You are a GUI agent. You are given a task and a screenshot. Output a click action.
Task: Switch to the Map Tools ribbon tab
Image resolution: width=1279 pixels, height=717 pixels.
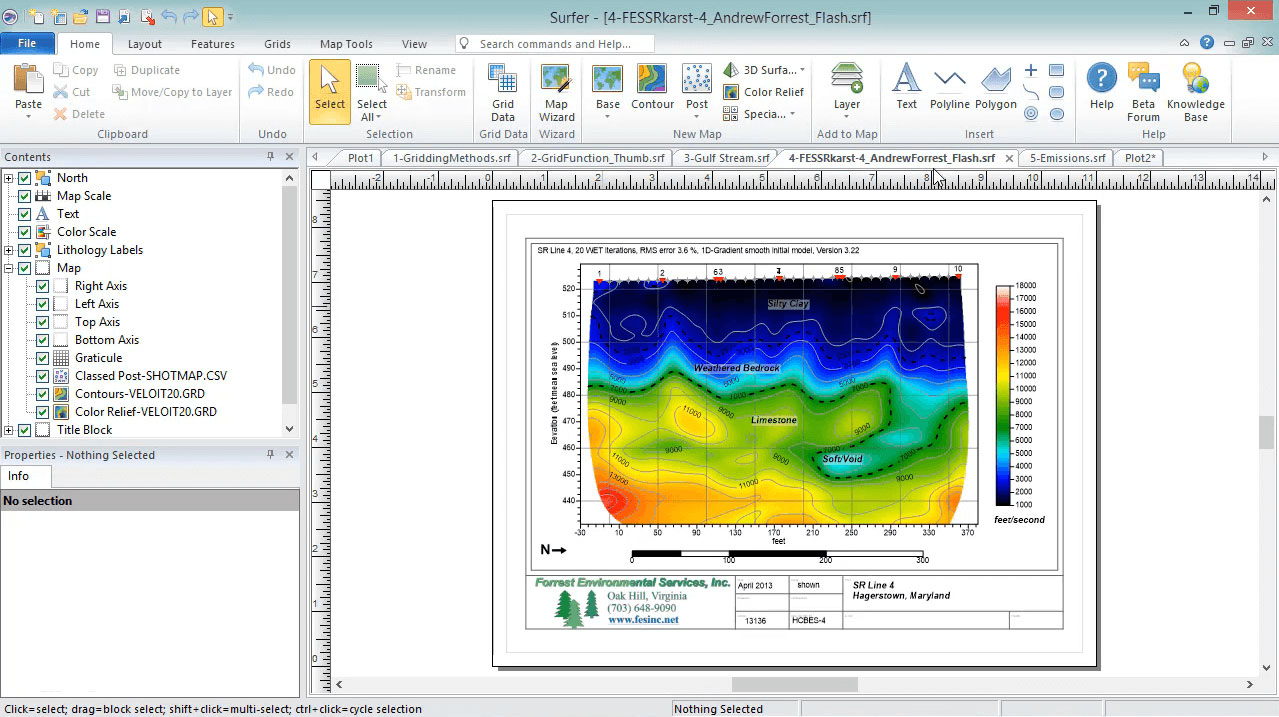[x=346, y=44]
